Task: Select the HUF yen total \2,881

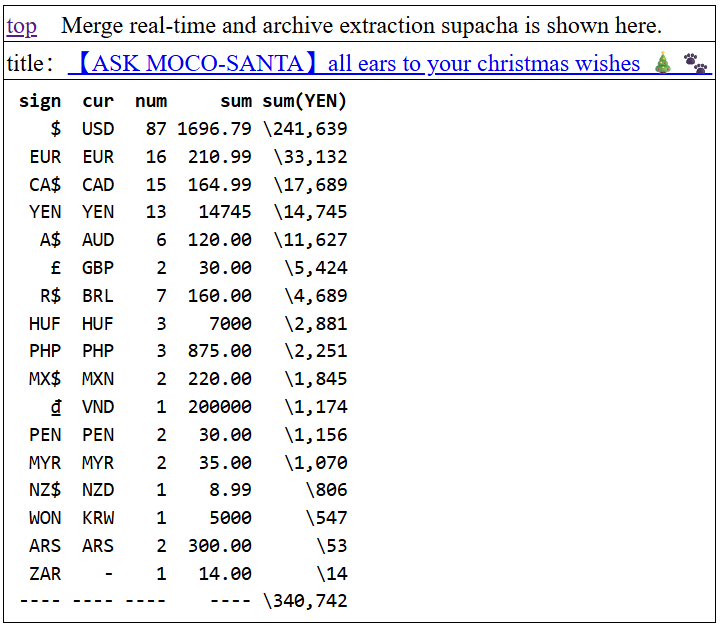Action: (x=316, y=324)
